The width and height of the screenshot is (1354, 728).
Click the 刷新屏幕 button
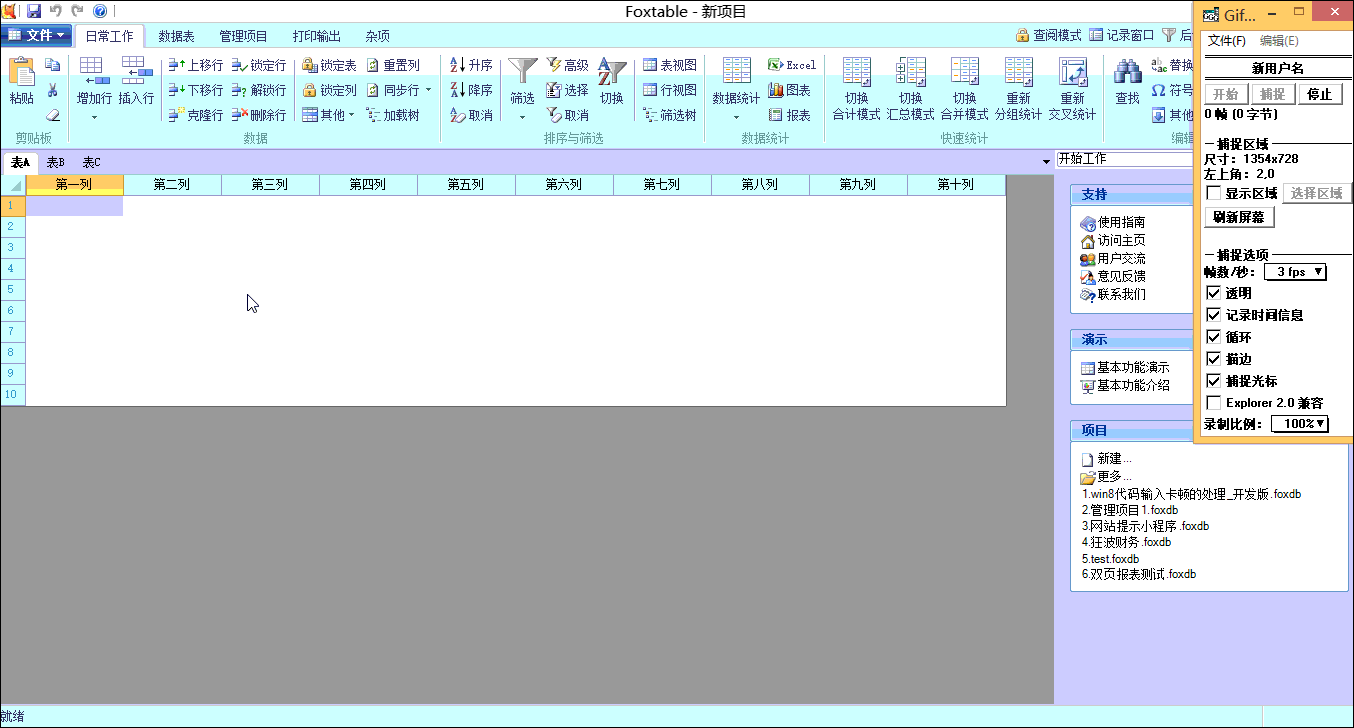pyautogui.click(x=1238, y=217)
